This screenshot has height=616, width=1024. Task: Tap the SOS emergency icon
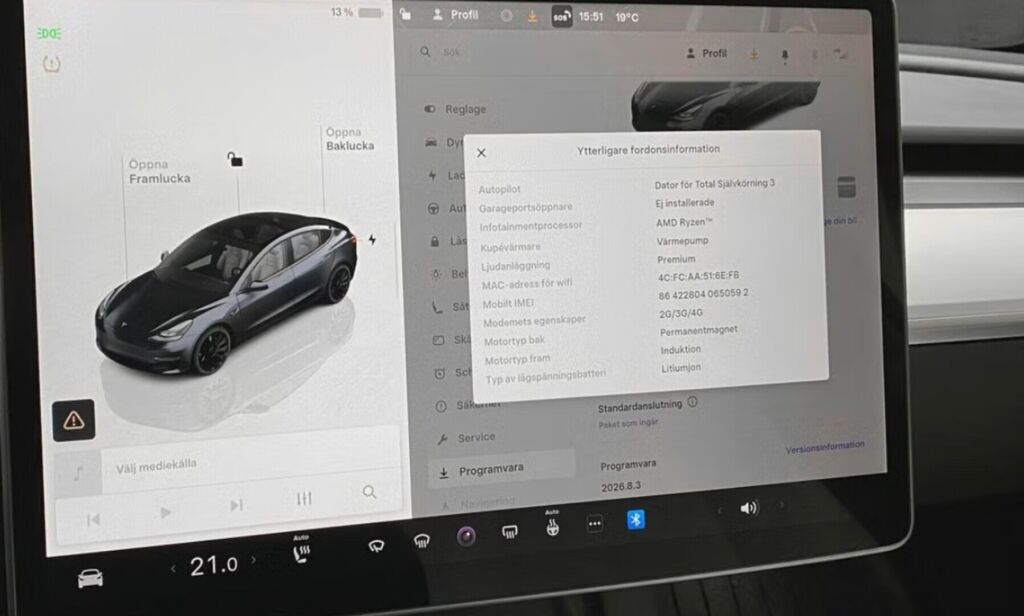562,17
